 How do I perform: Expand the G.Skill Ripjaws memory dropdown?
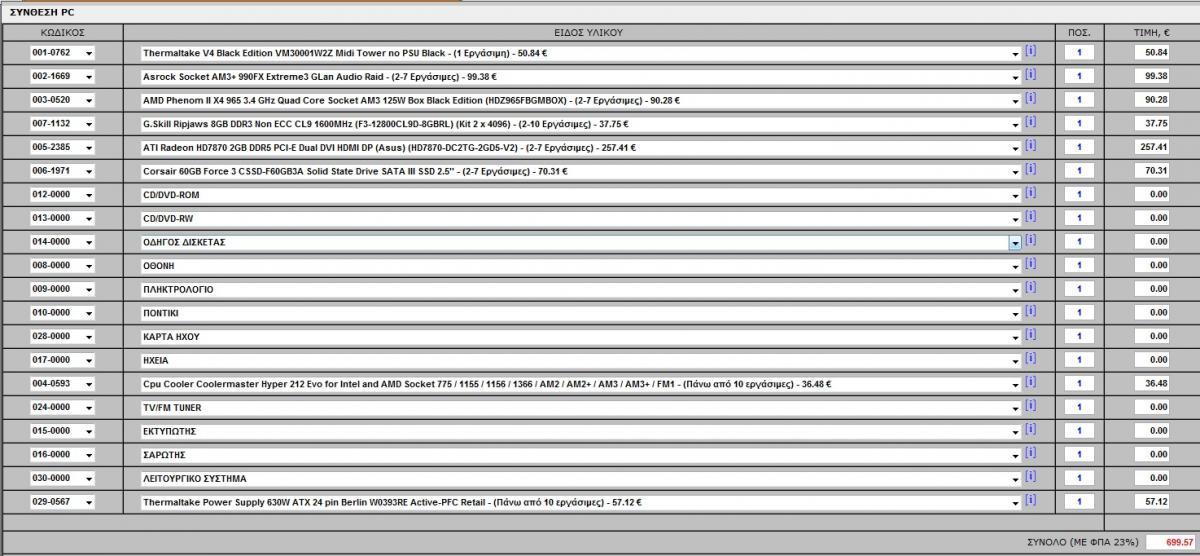click(x=580, y=124)
